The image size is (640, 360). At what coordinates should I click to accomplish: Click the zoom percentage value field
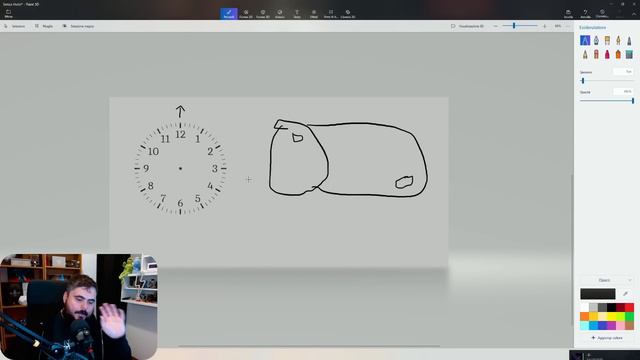coord(558,26)
